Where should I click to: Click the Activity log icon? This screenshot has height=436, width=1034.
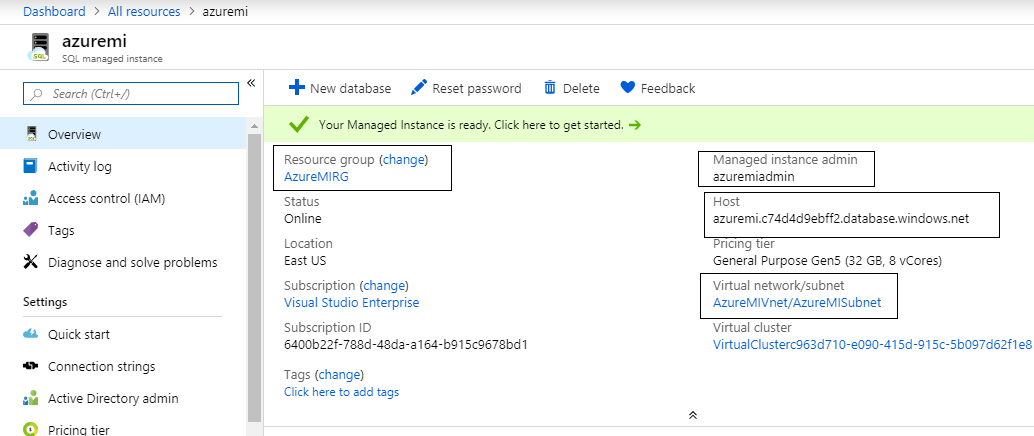(30, 166)
